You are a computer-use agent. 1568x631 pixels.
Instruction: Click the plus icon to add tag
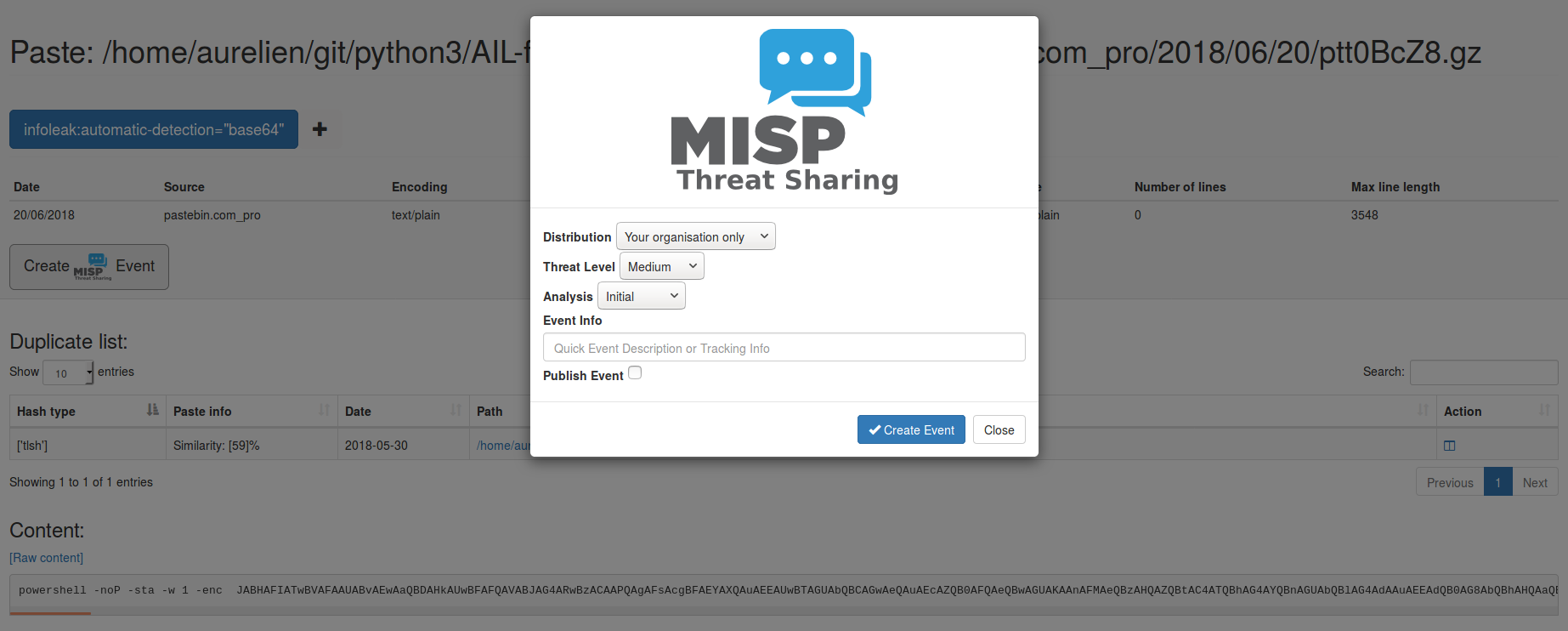pyautogui.click(x=320, y=129)
